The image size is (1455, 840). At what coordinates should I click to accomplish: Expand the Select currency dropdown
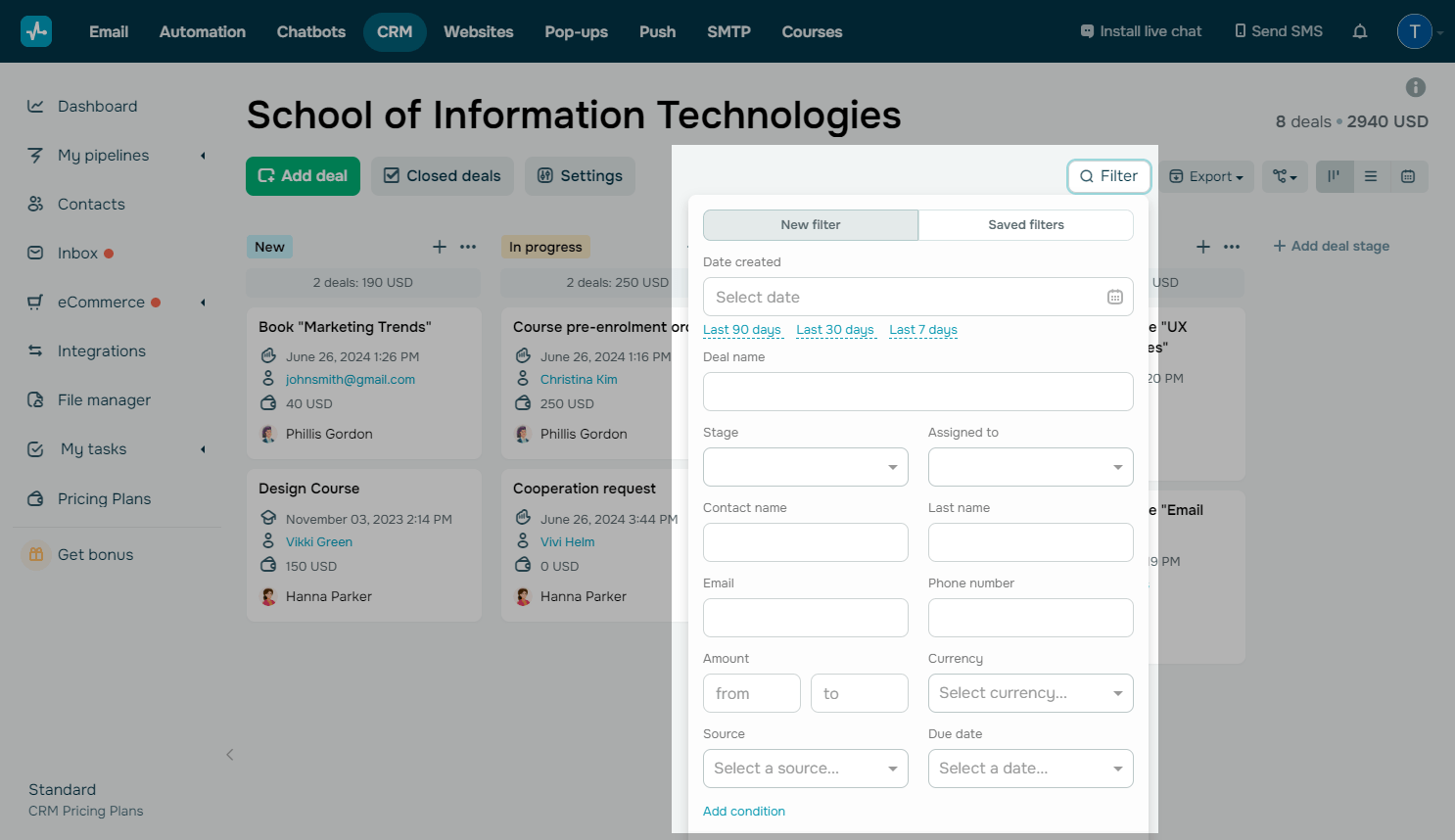pyautogui.click(x=1030, y=693)
